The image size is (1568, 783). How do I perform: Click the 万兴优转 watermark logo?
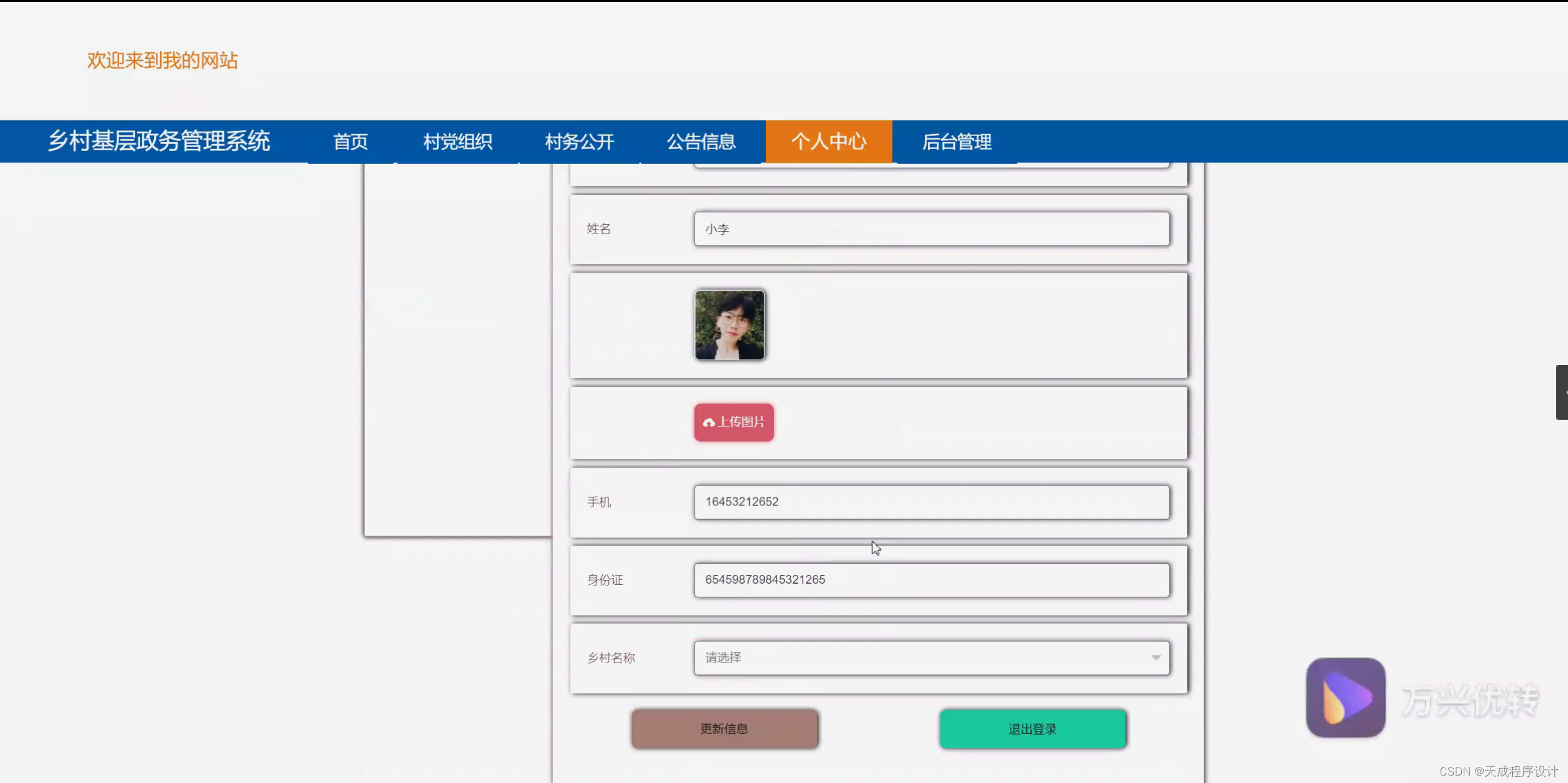coord(1345,697)
